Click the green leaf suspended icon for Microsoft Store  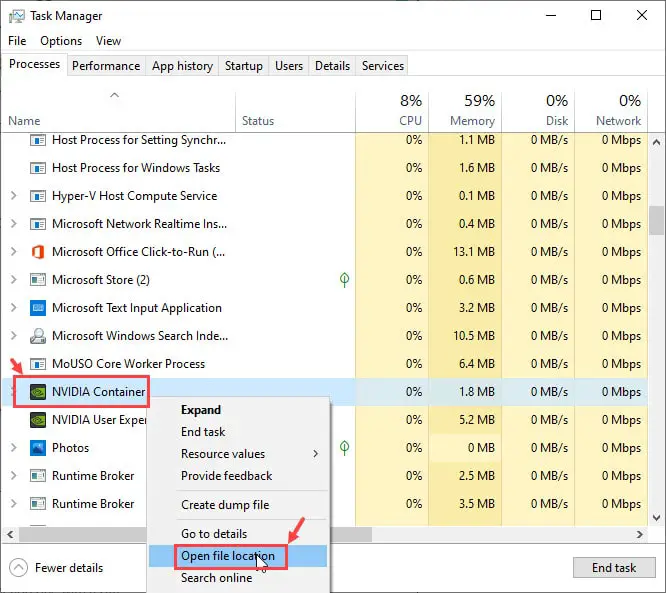(344, 280)
